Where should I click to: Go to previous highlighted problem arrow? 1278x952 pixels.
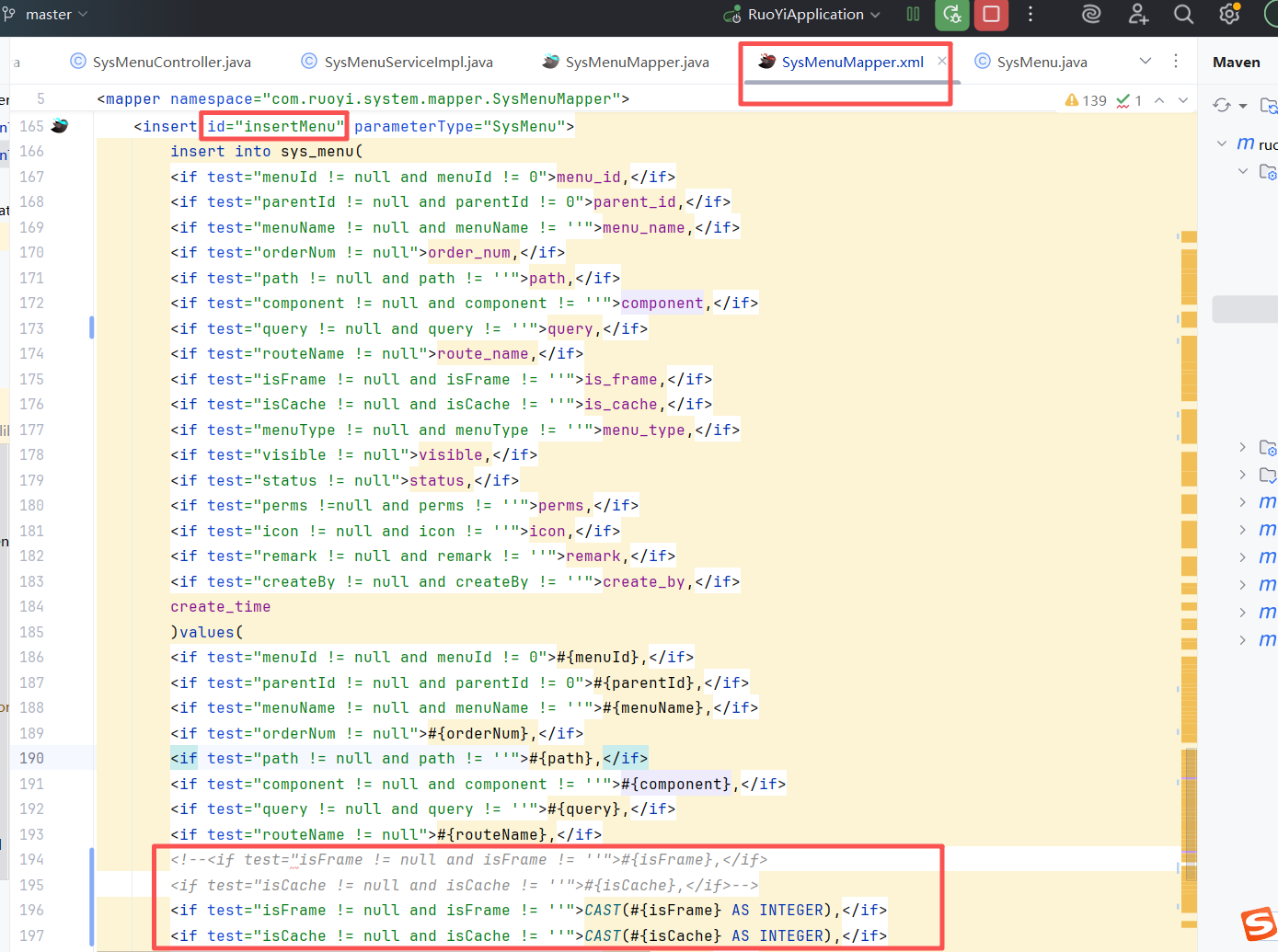[1159, 100]
